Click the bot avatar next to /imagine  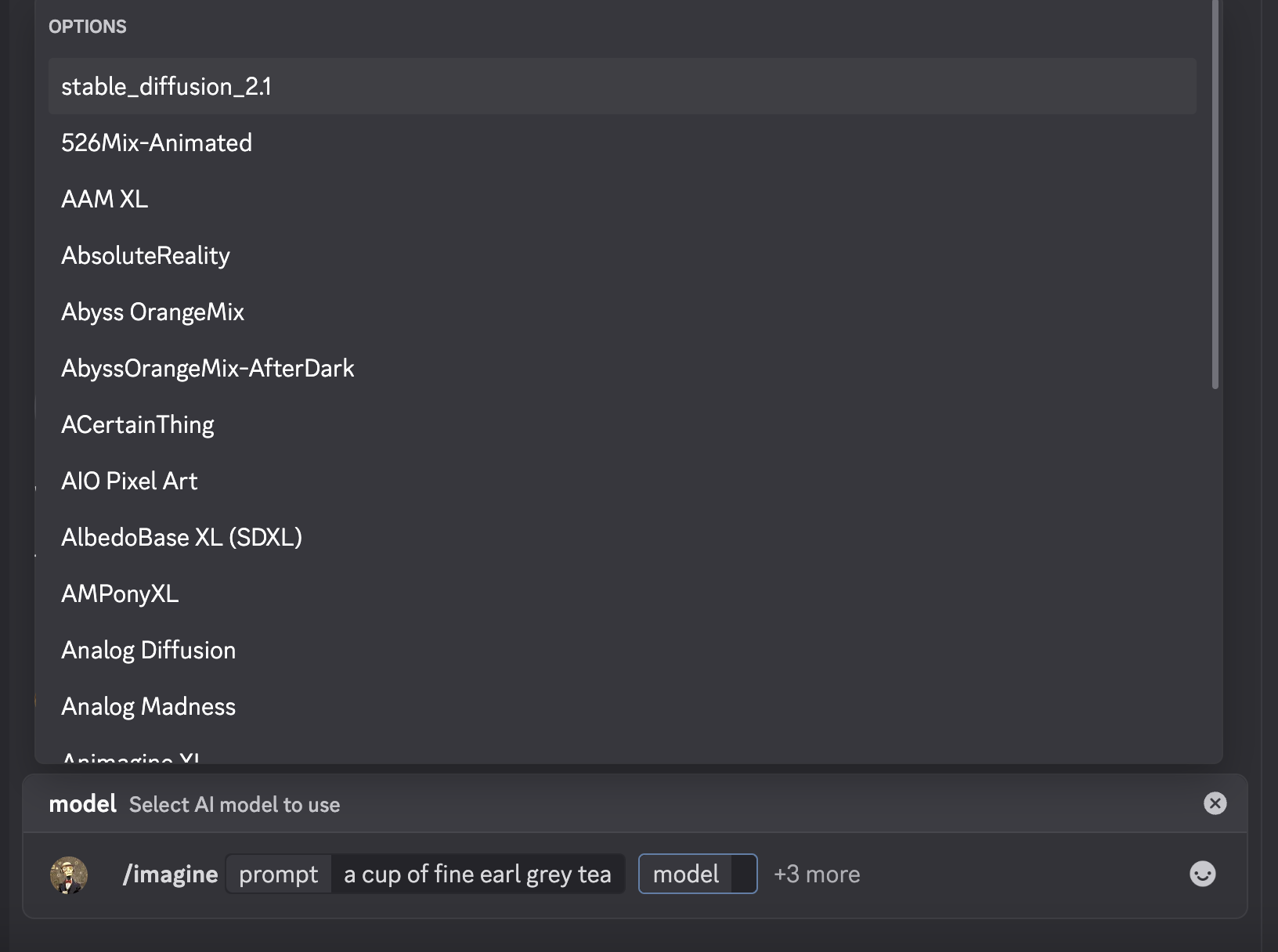tap(69, 874)
